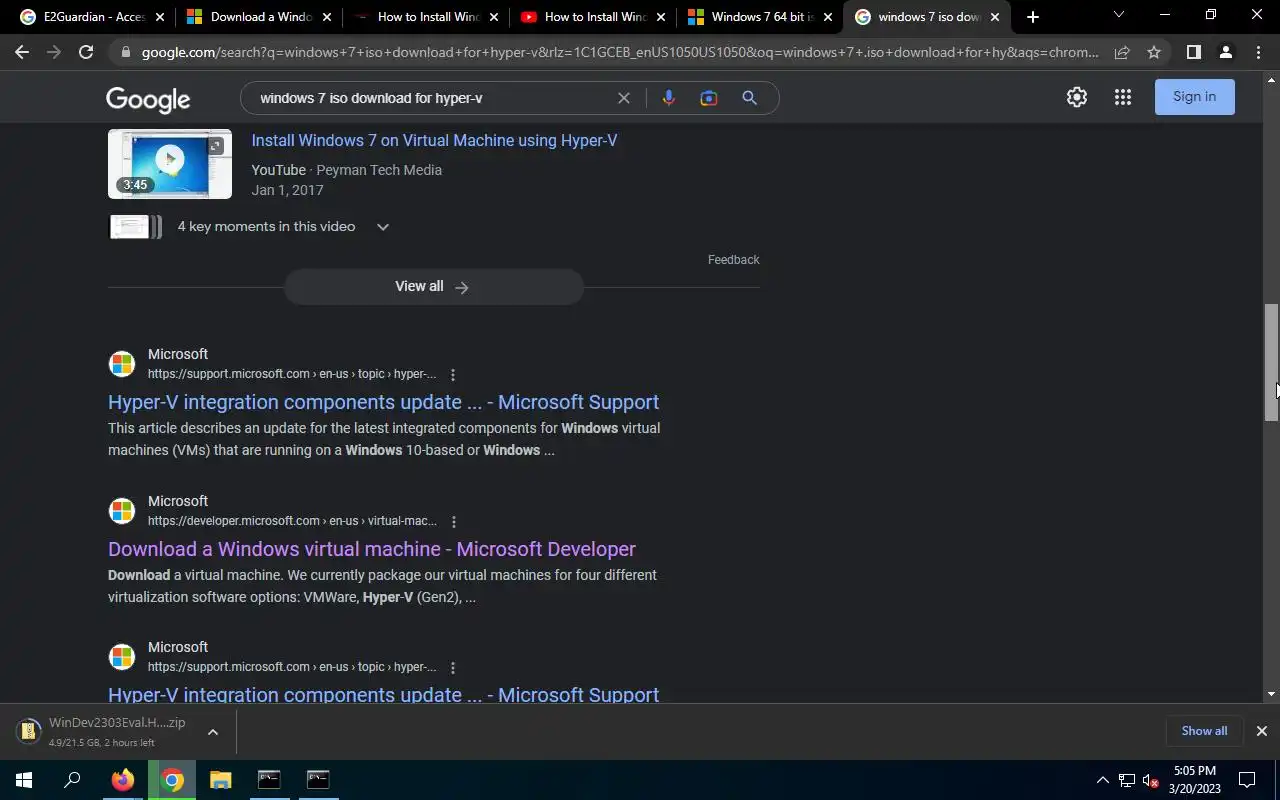
Task: Open the Chrome side panel
Action: point(1193,52)
